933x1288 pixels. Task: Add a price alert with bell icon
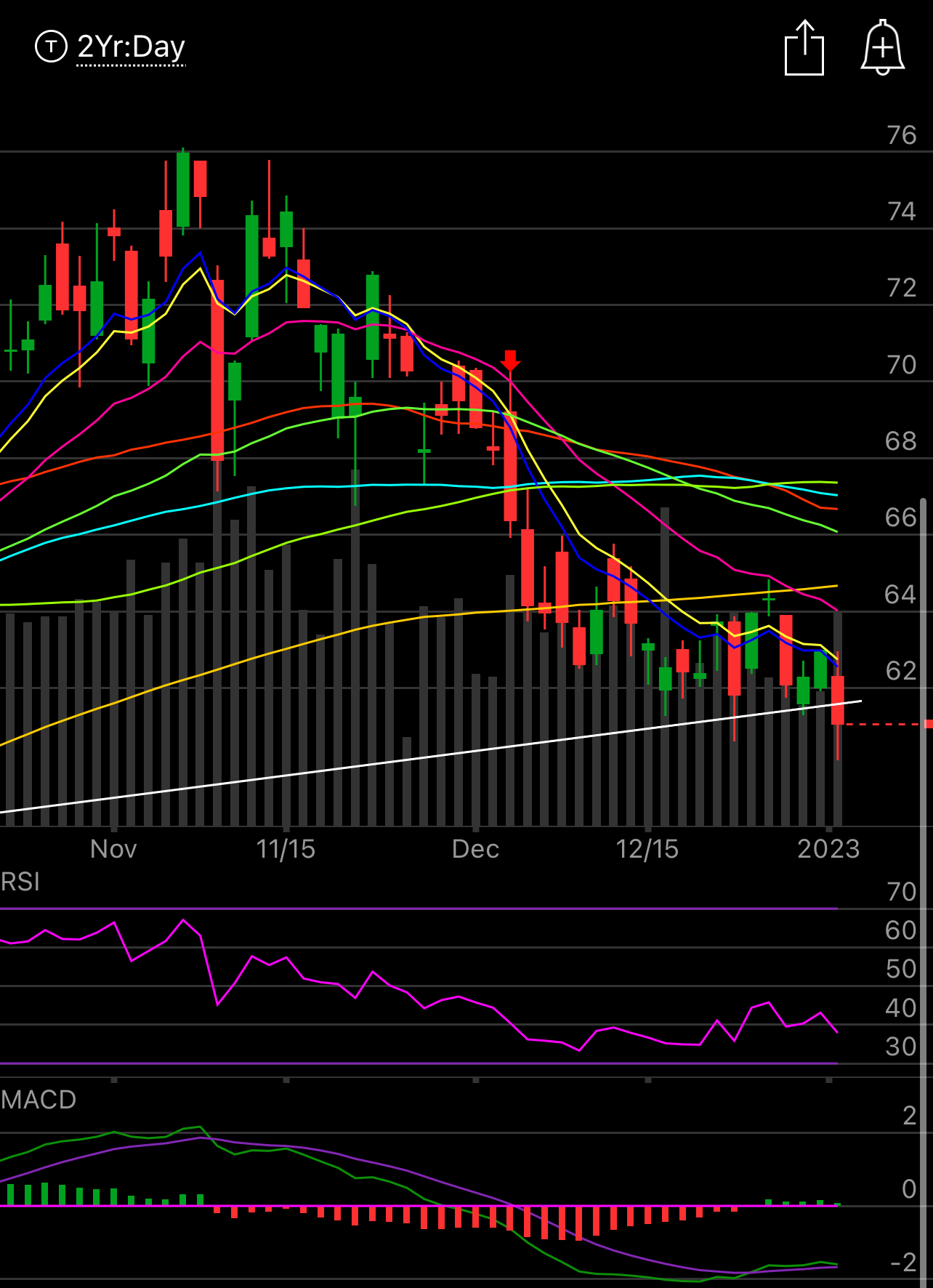[x=882, y=47]
